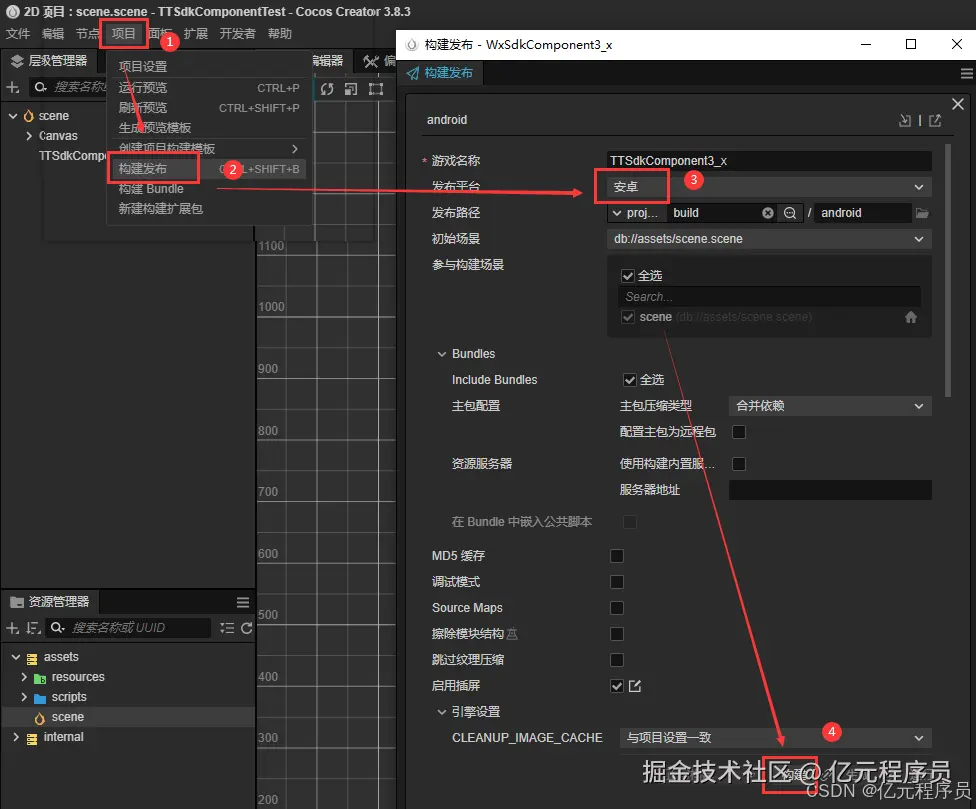Image resolution: width=976 pixels, height=809 pixels.
Task: Click the 服务器地址 input field
Action: coord(830,490)
